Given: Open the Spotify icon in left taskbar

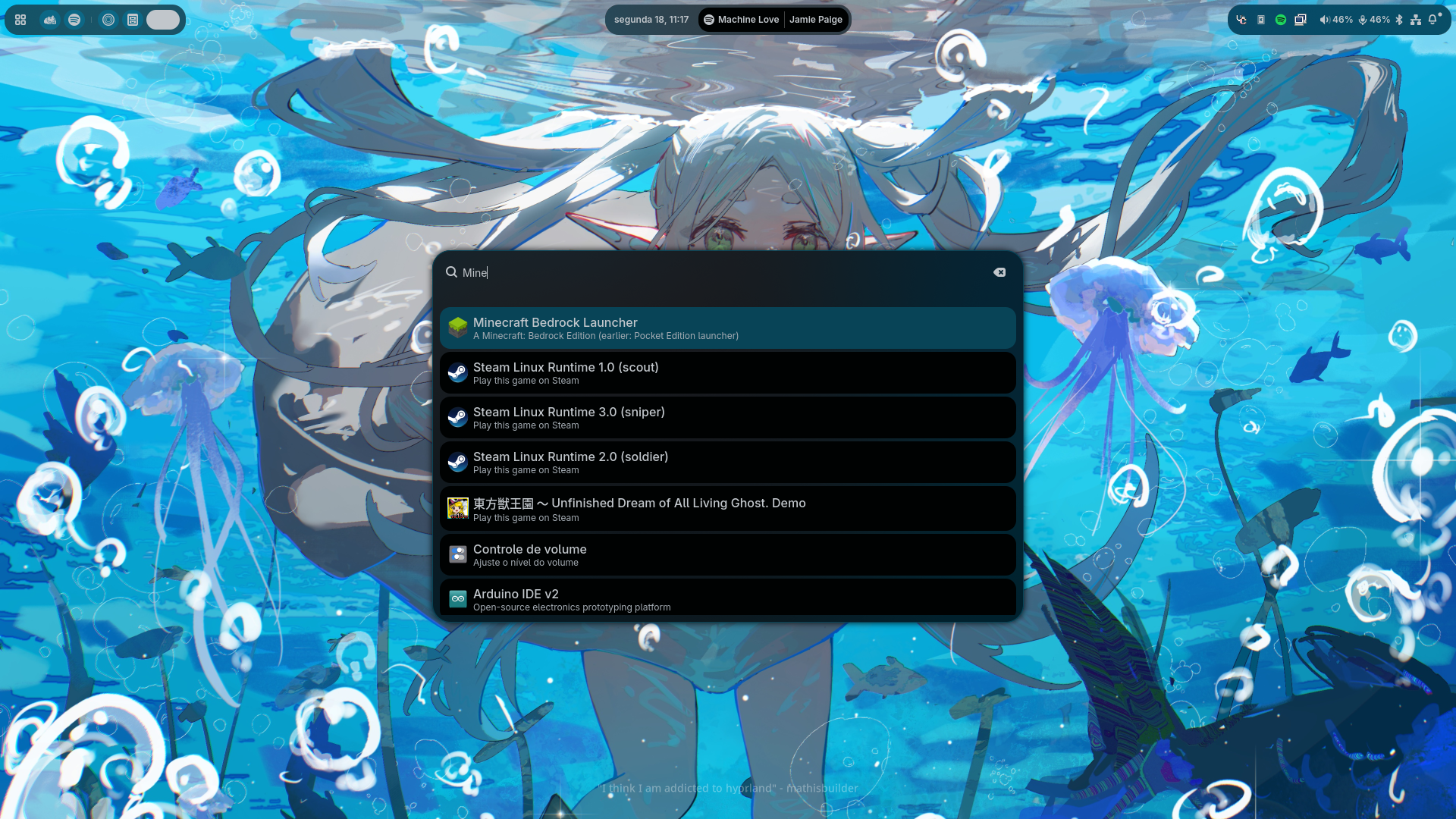Looking at the screenshot, I should tap(74, 20).
